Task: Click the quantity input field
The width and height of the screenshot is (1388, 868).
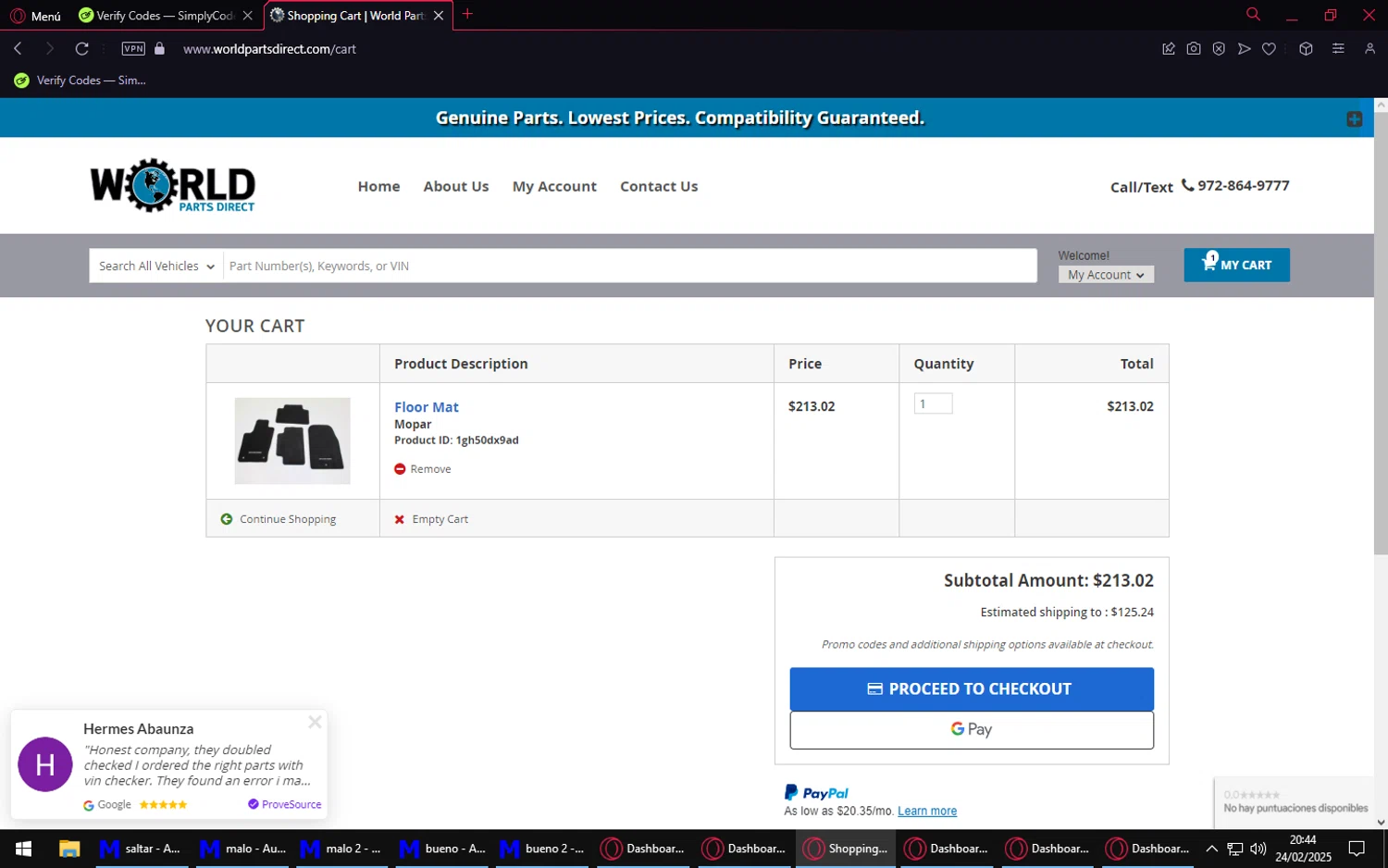Action: (x=933, y=403)
